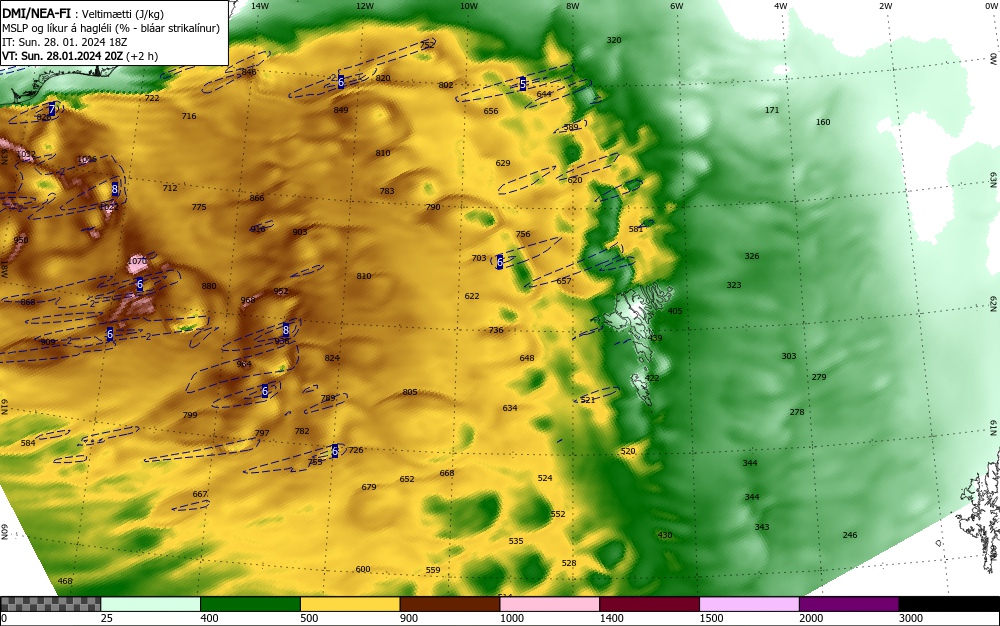Screen dimensions: 1000x626
Task: Select the '4W' longitude label
Action: [x=781, y=6]
